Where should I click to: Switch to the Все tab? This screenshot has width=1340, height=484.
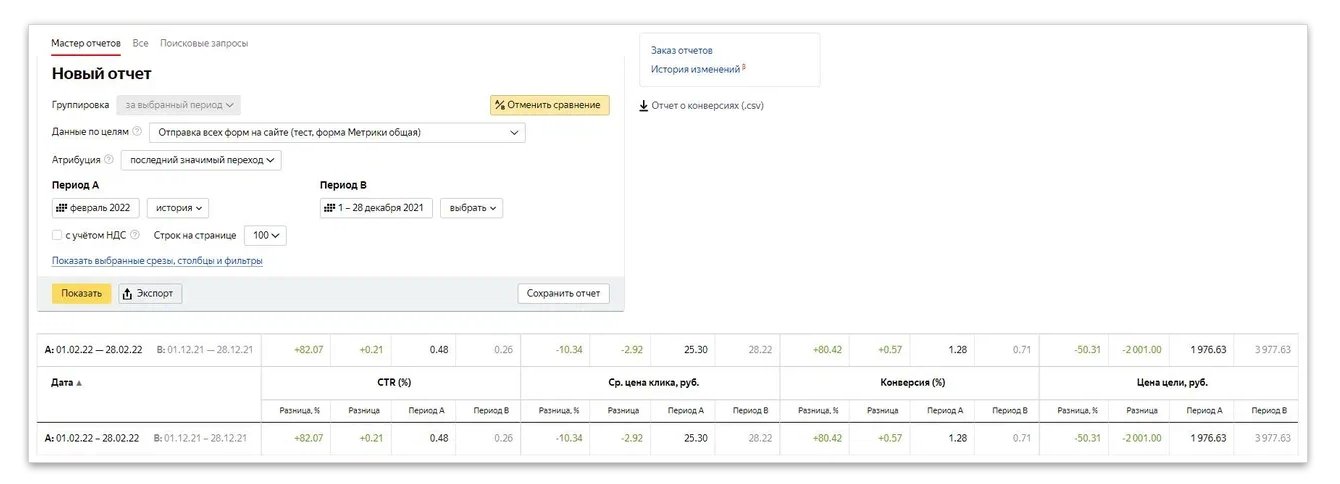(x=140, y=44)
